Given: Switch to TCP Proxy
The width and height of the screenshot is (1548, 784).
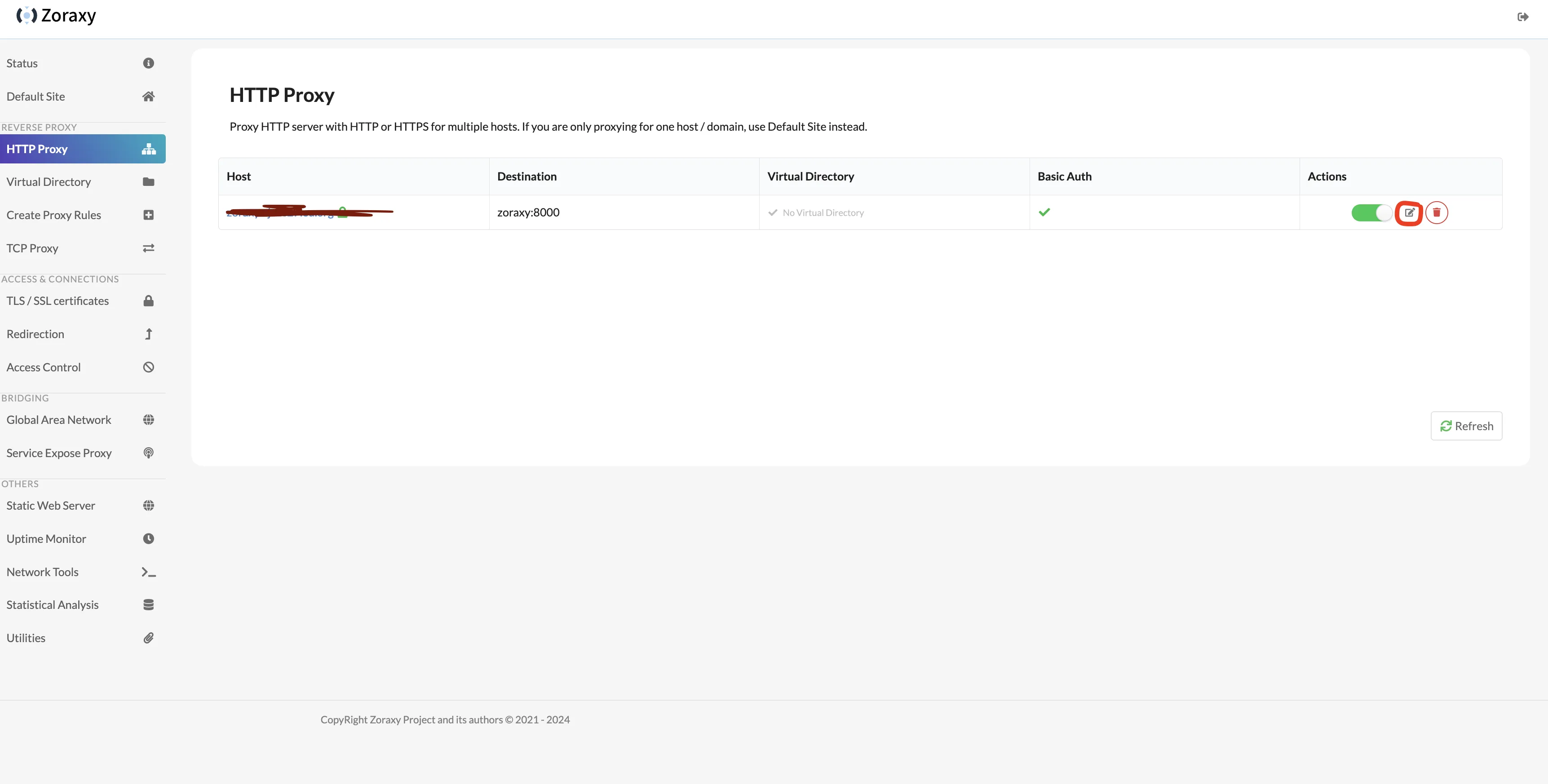Looking at the screenshot, I should (x=83, y=248).
